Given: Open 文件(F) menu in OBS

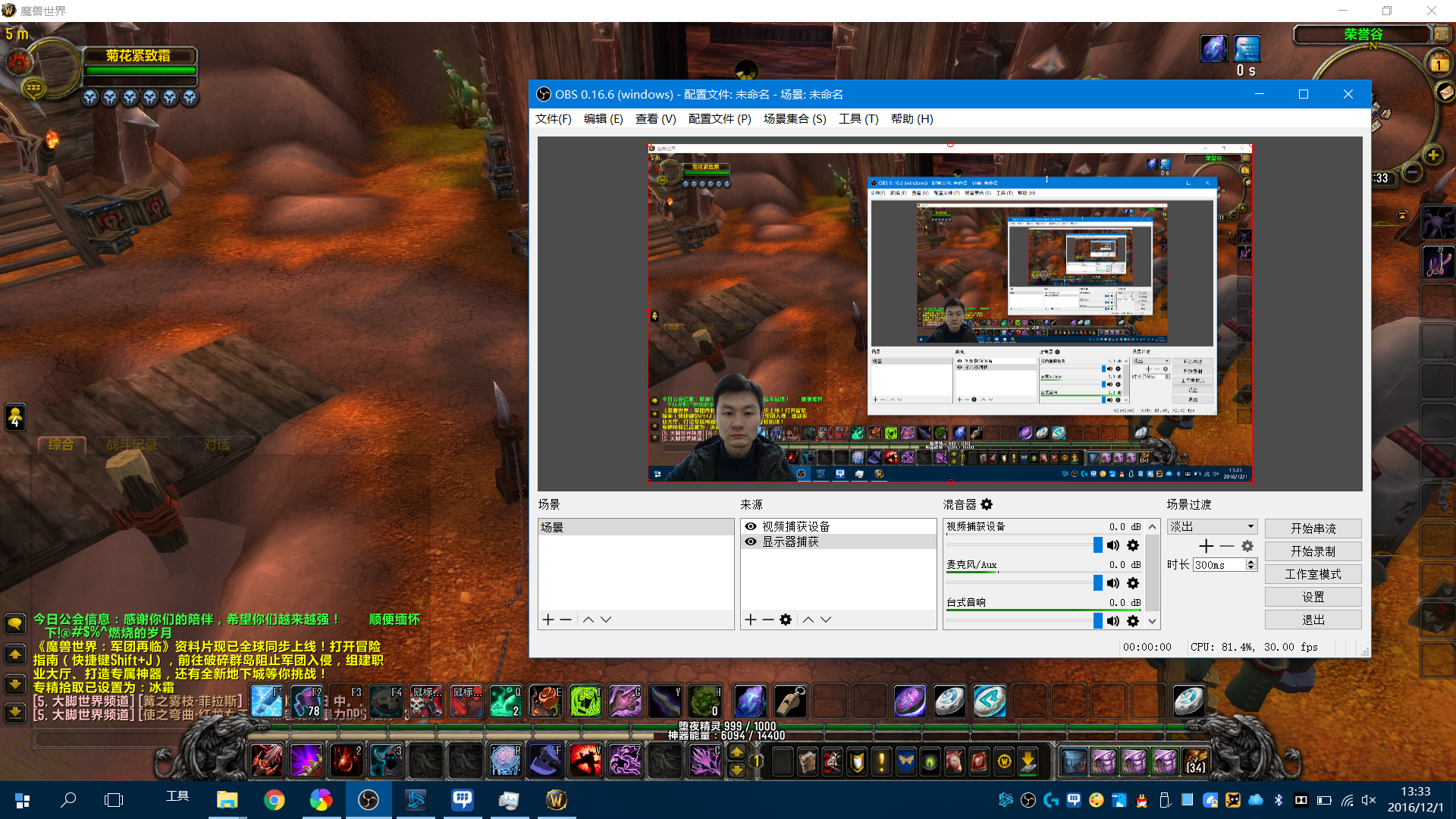Looking at the screenshot, I should click(x=553, y=119).
